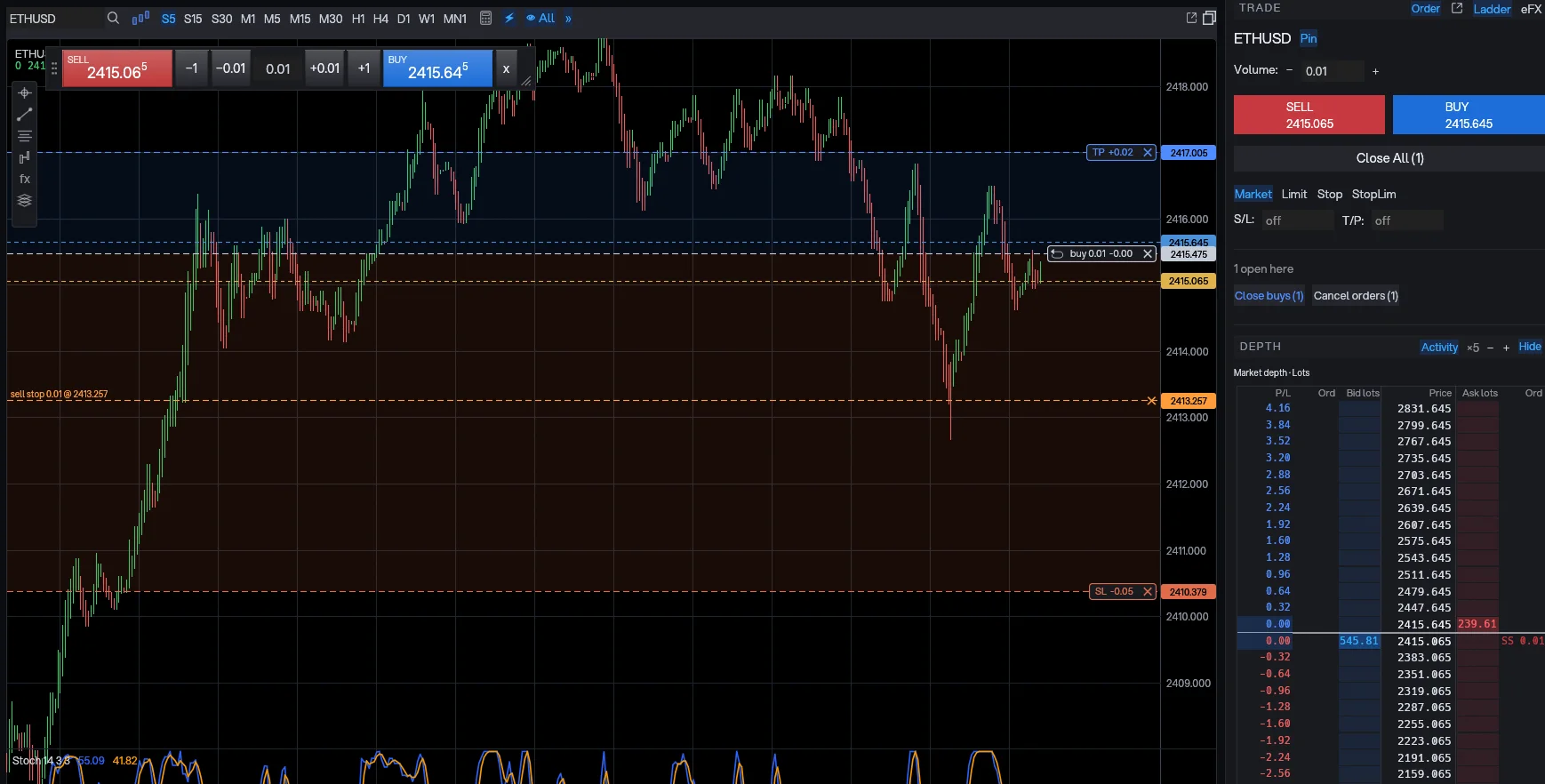Open the object layers icon
Viewport: 1545px width, 784px height.
pos(25,200)
